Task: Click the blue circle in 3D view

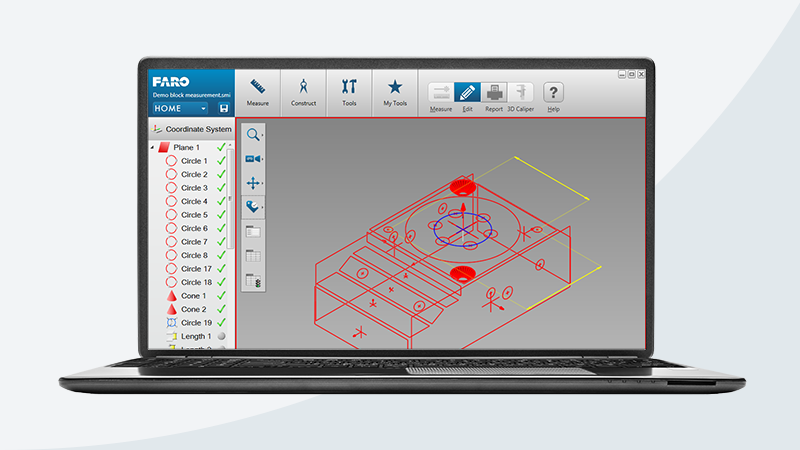Action: (462, 231)
